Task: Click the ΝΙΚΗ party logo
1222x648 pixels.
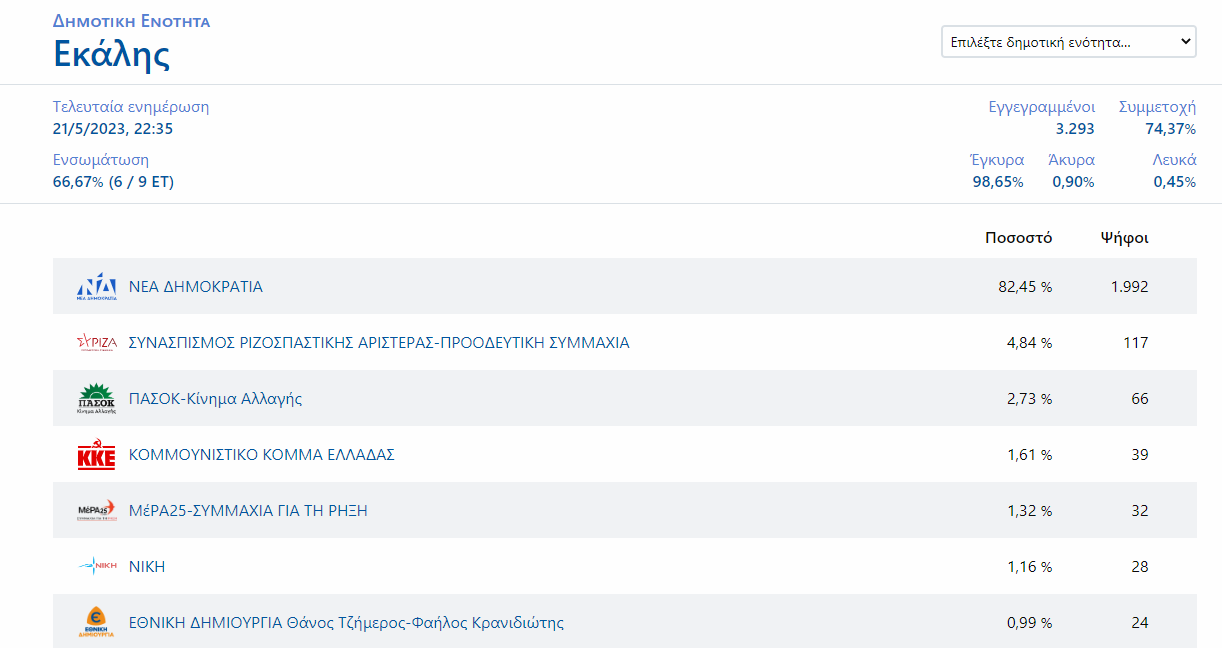Action: click(x=97, y=566)
